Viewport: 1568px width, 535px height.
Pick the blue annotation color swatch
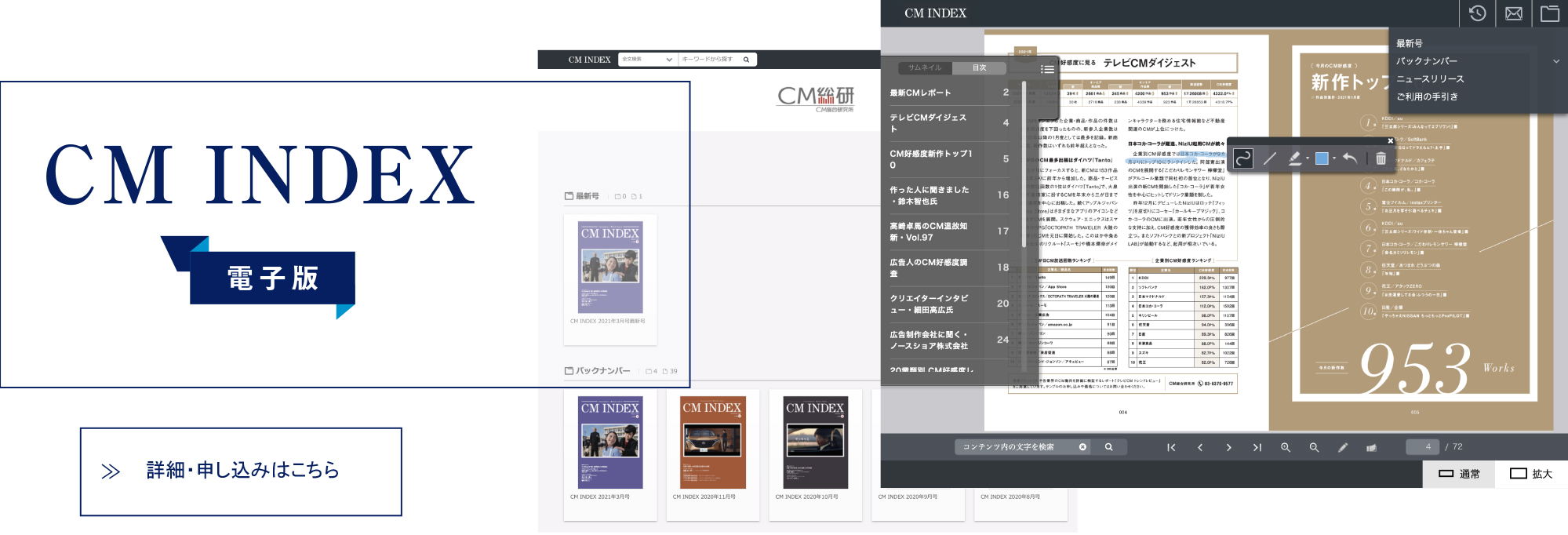[x=1322, y=158]
